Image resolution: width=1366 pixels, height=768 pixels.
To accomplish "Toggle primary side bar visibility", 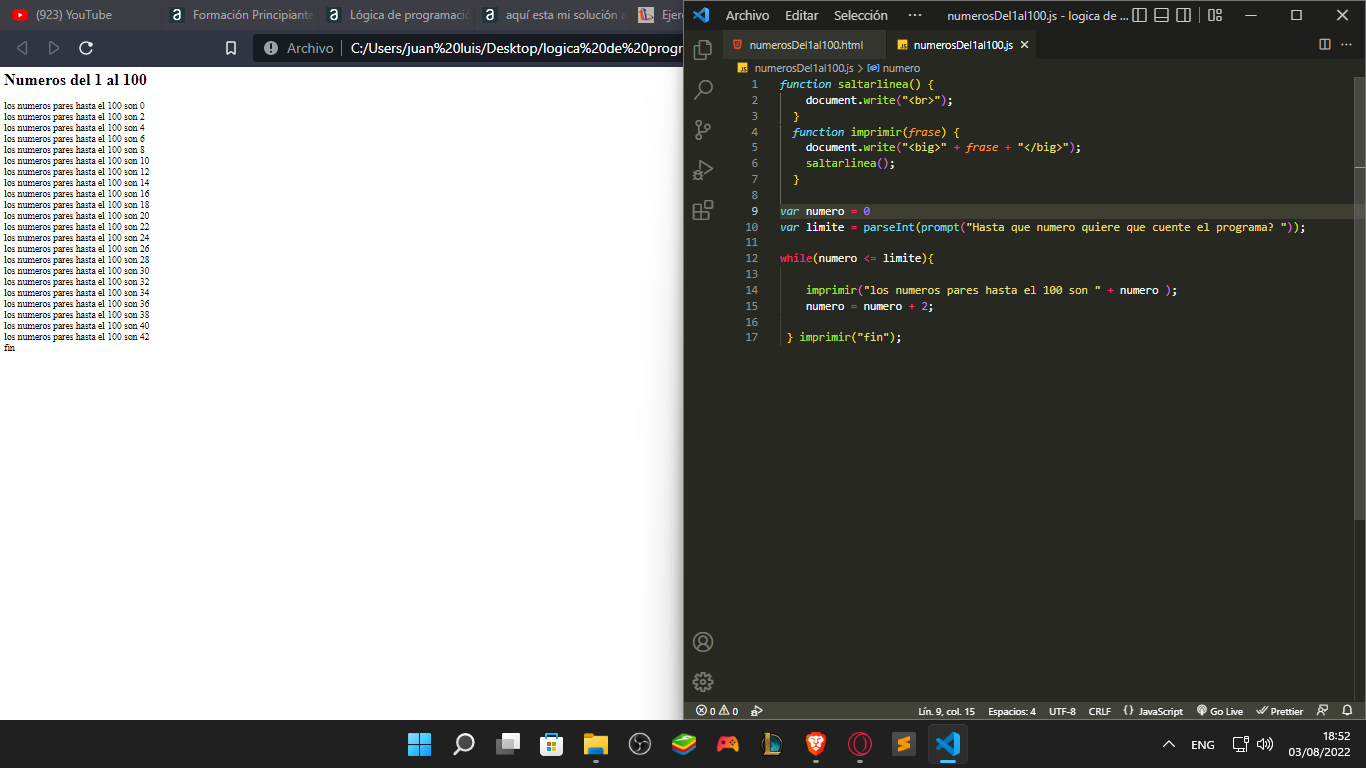I will coord(1139,15).
